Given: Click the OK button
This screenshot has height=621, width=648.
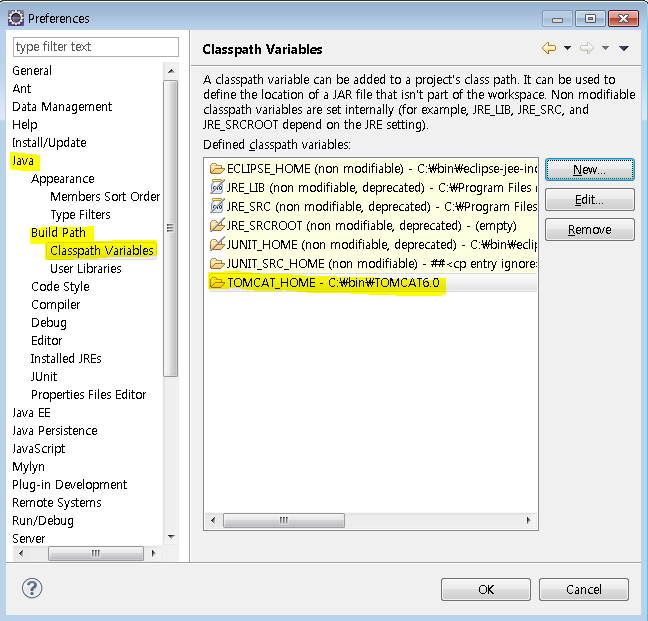Looking at the screenshot, I should click(485, 589).
